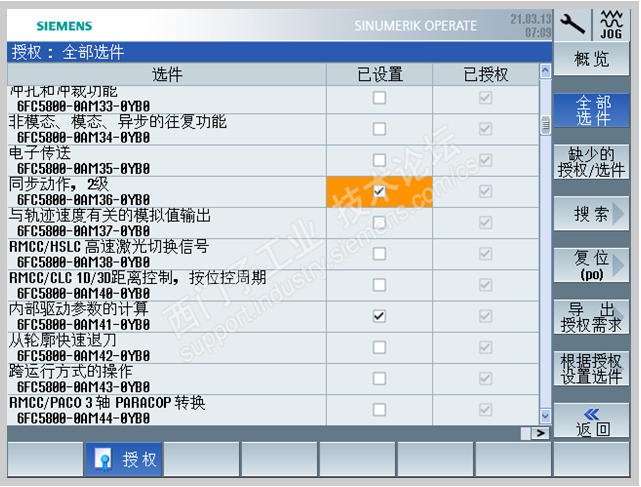The width and height of the screenshot is (641, 487).
Task: Select row RMCC/PACO 3轴 PARACOP 转换
Action: click(273, 410)
